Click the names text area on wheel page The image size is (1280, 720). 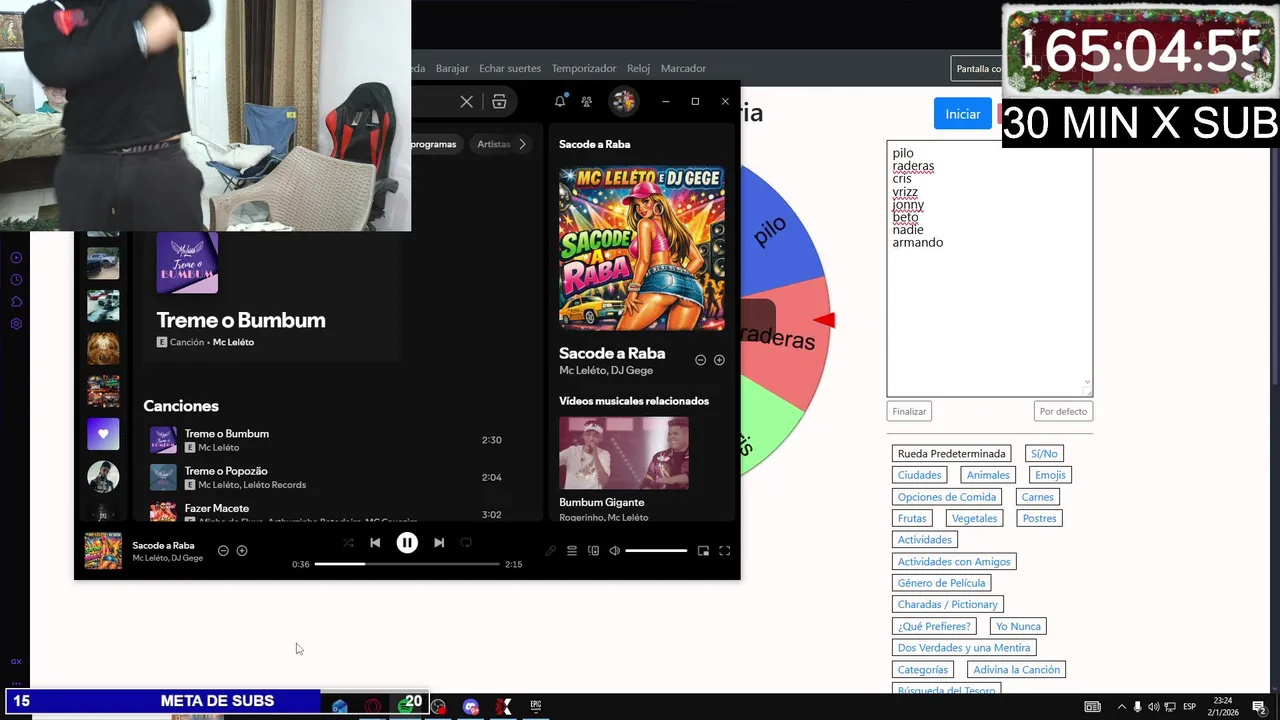[x=989, y=268]
